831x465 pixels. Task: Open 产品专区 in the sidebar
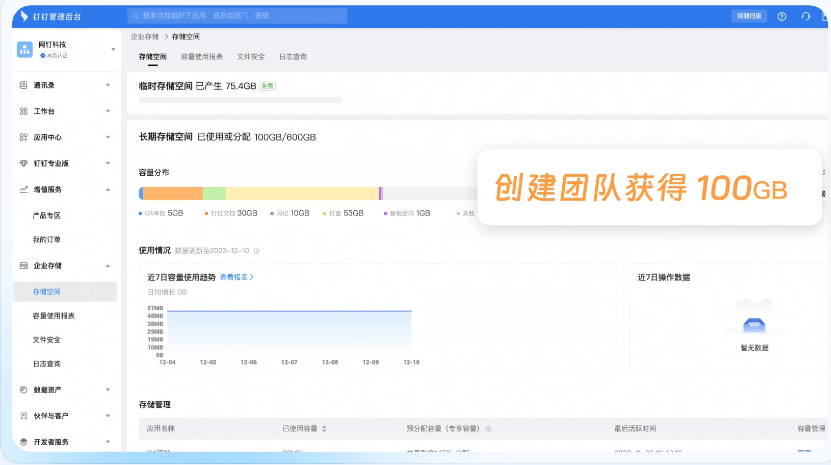click(x=47, y=215)
